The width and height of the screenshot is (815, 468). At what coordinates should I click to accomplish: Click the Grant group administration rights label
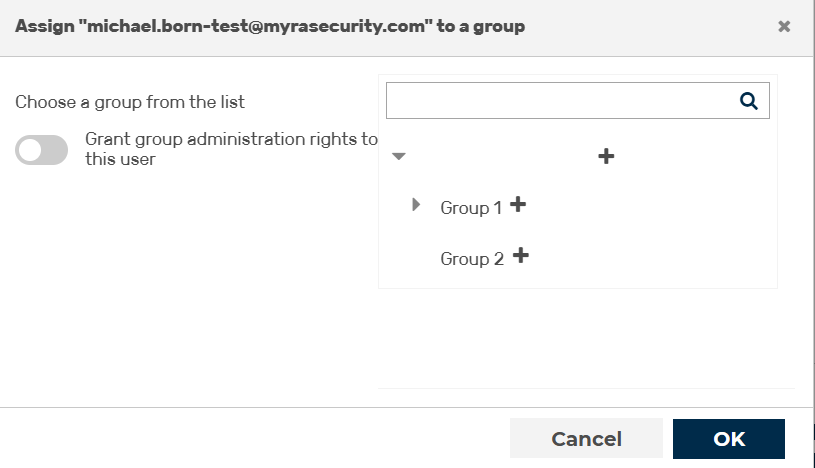click(x=231, y=149)
